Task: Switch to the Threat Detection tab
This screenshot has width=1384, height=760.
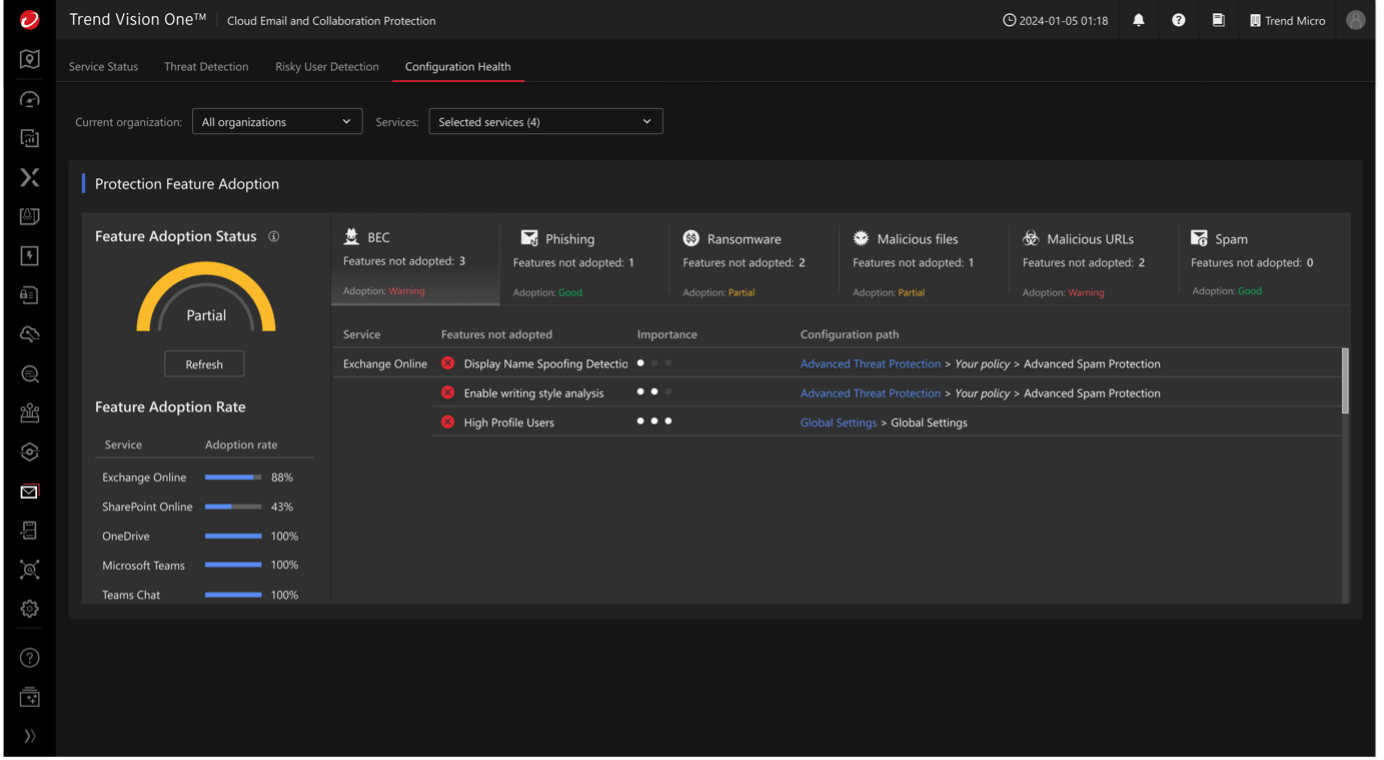Action: pos(206,66)
